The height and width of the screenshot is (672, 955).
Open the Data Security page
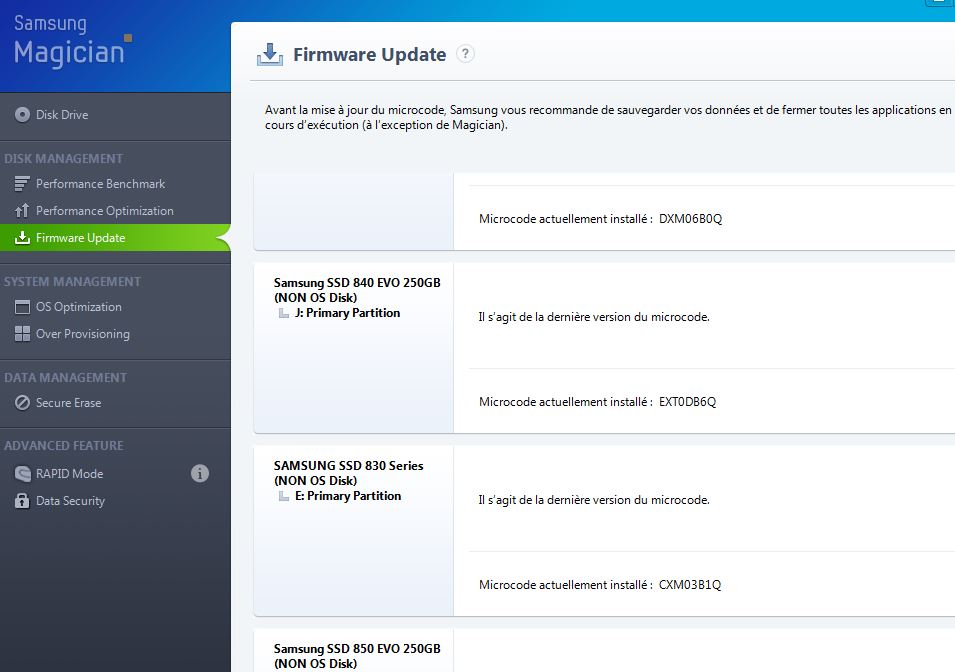coord(70,501)
